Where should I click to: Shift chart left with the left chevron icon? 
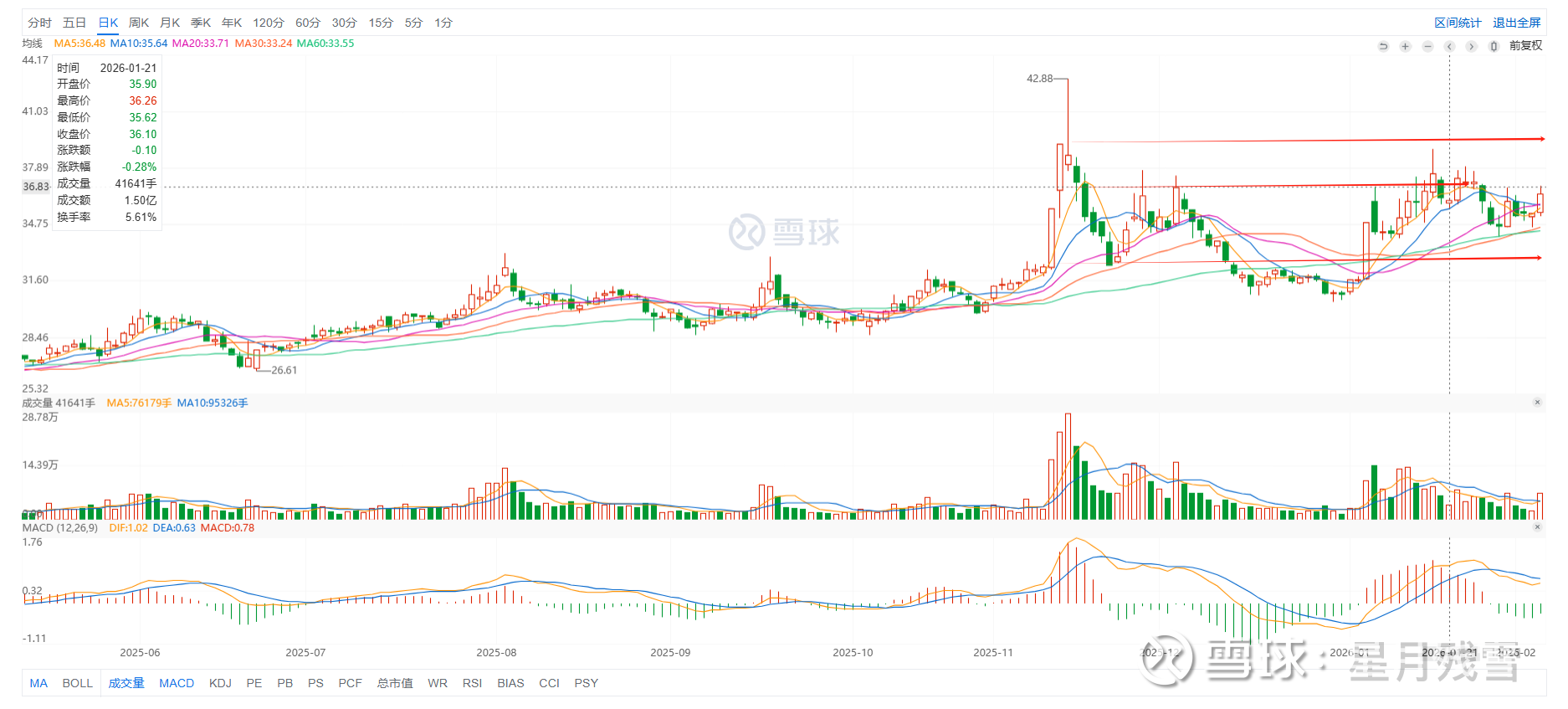(1450, 46)
